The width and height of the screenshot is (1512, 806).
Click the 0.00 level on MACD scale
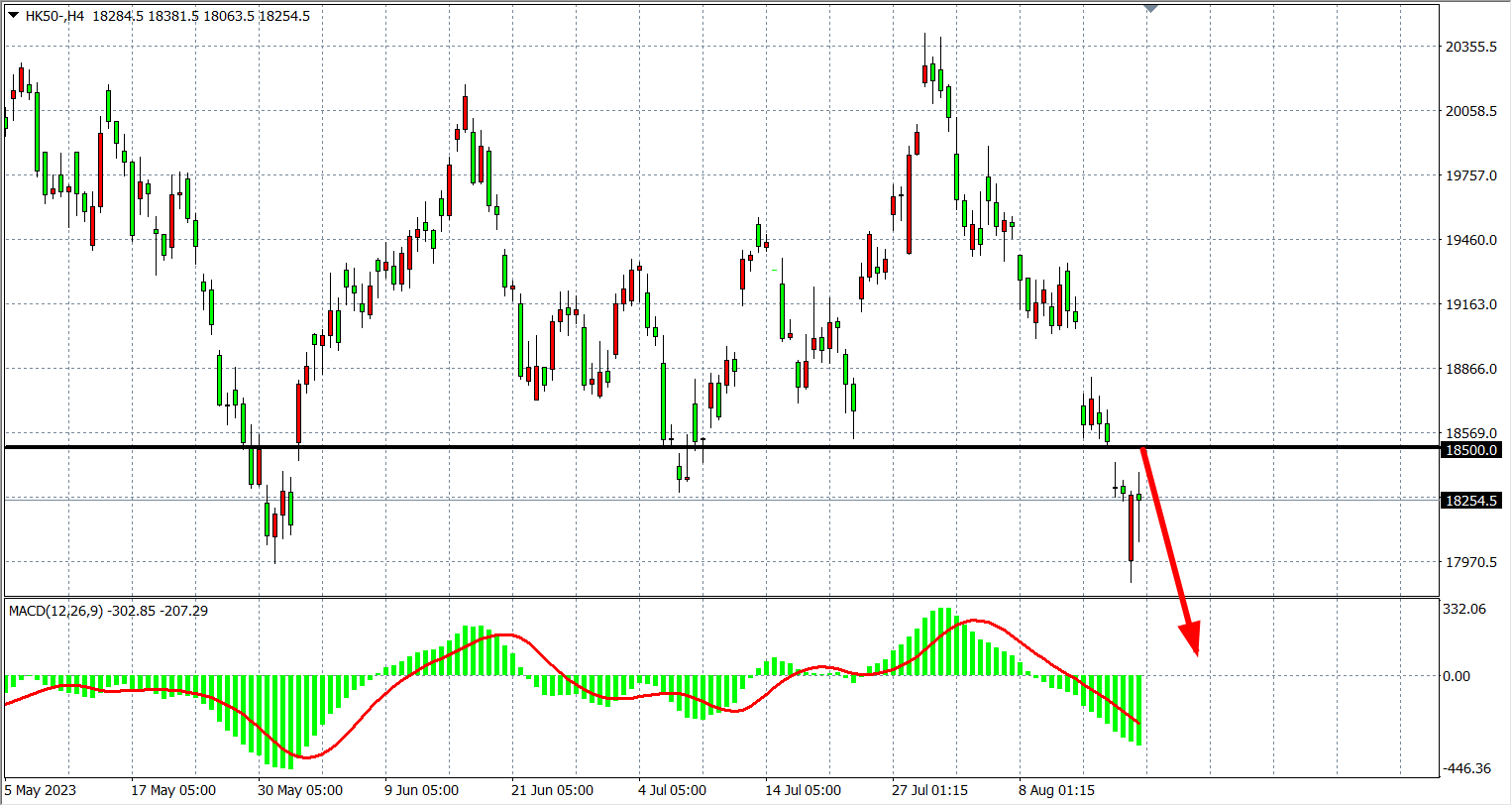[1457, 676]
